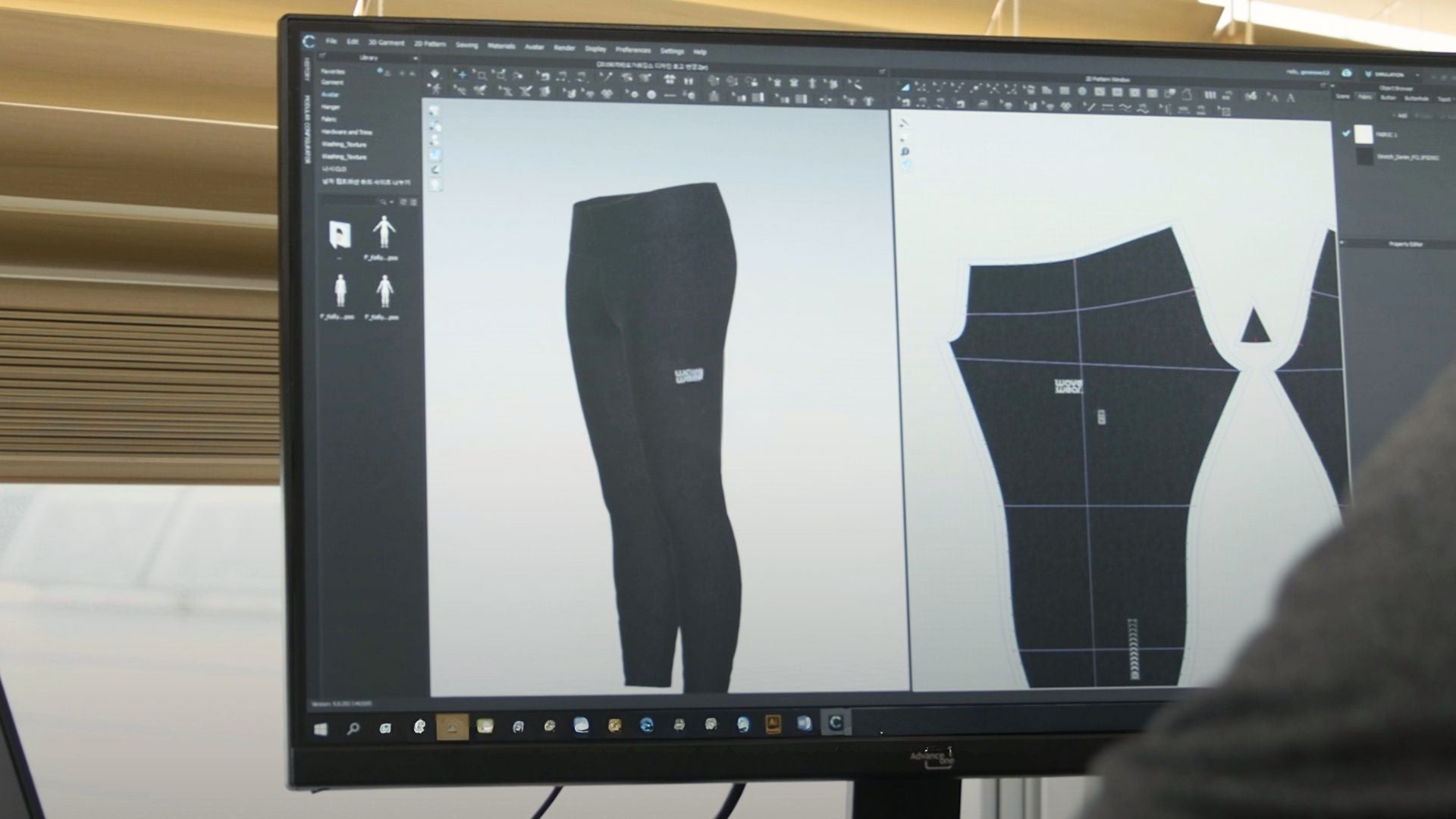The image size is (1456, 819).
Task: Click the round circle icon in 3D toolbar
Action: (x=651, y=96)
